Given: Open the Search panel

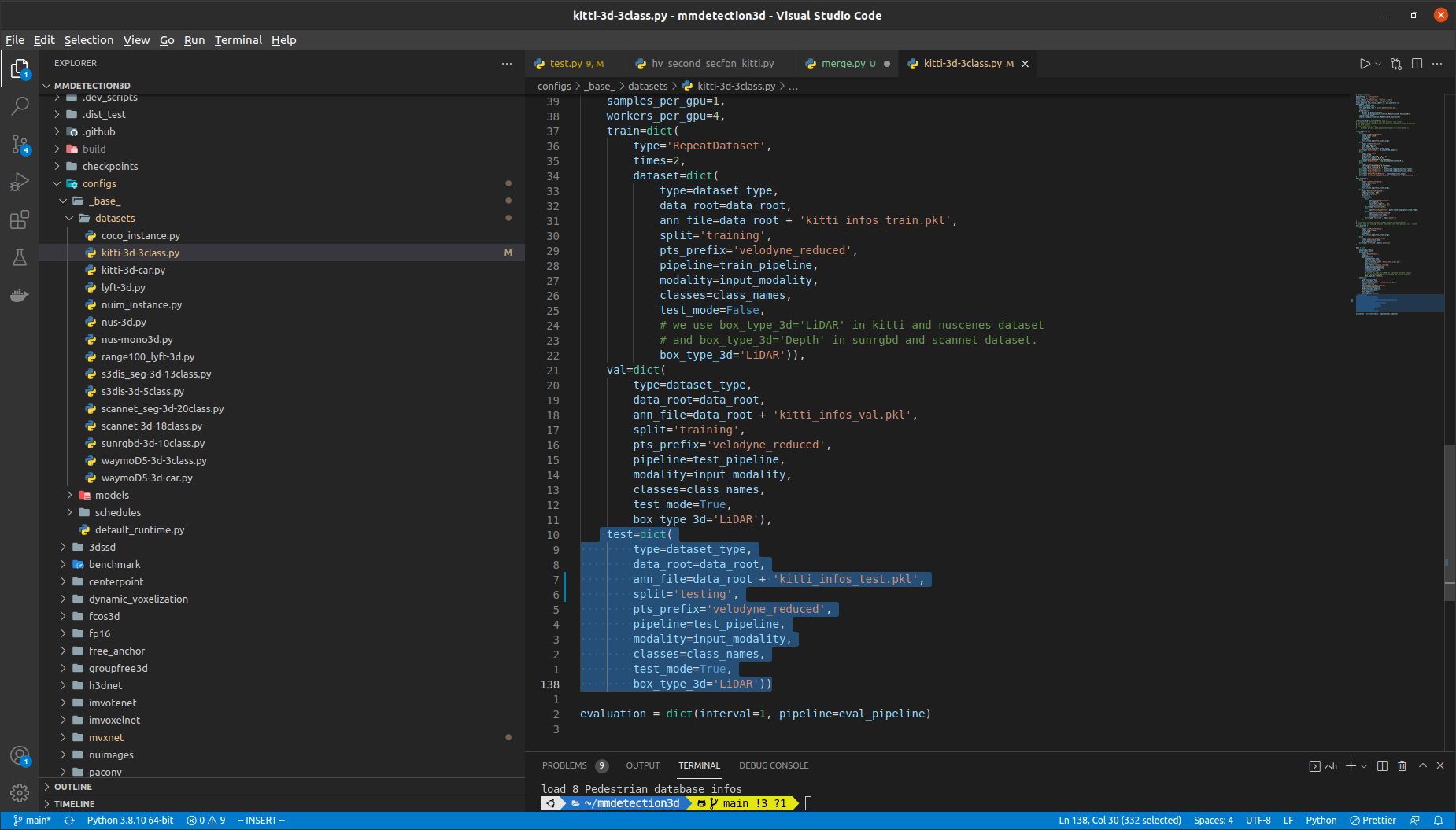Looking at the screenshot, I should coord(20,105).
